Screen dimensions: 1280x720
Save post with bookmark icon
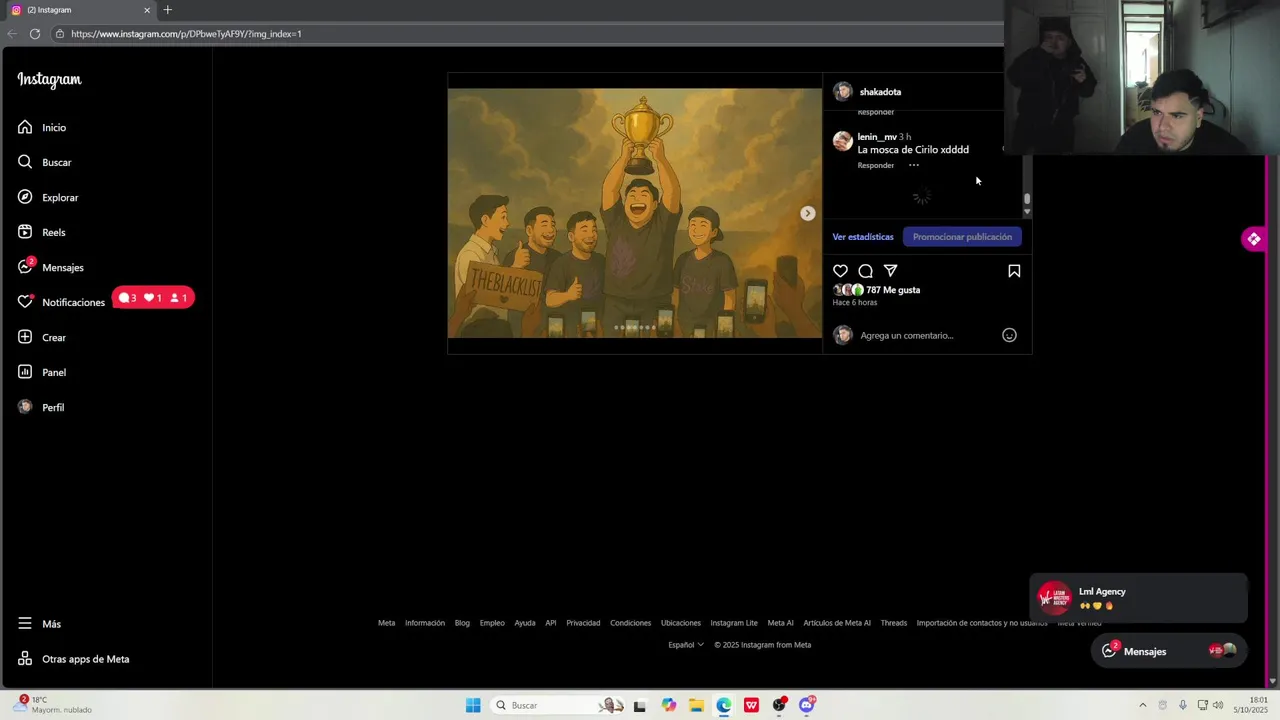1014,271
